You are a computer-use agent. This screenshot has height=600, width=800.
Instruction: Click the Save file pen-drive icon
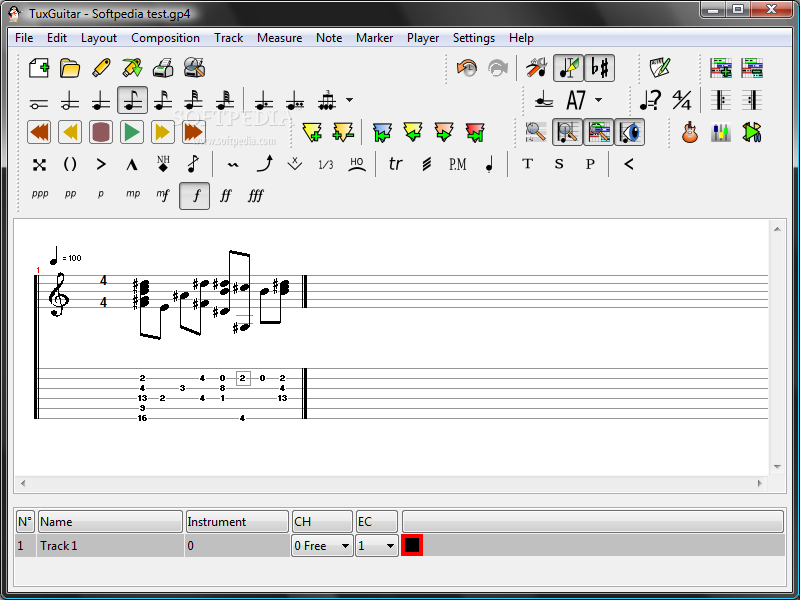[x=101, y=68]
